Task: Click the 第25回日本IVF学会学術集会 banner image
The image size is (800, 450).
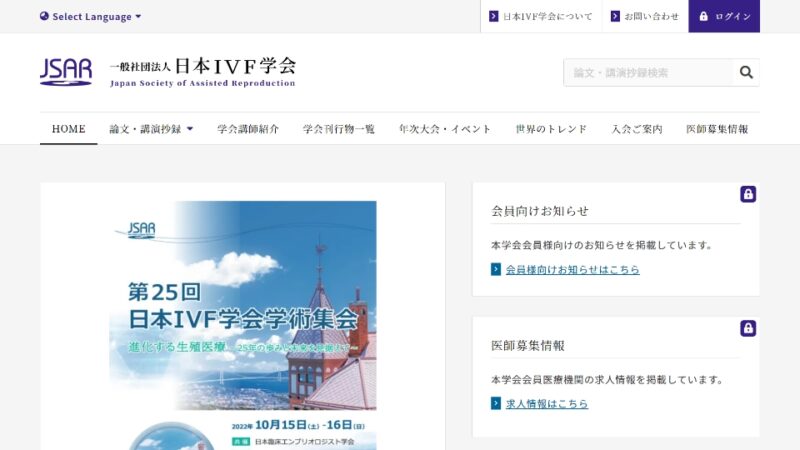Action: pyautogui.click(x=243, y=326)
